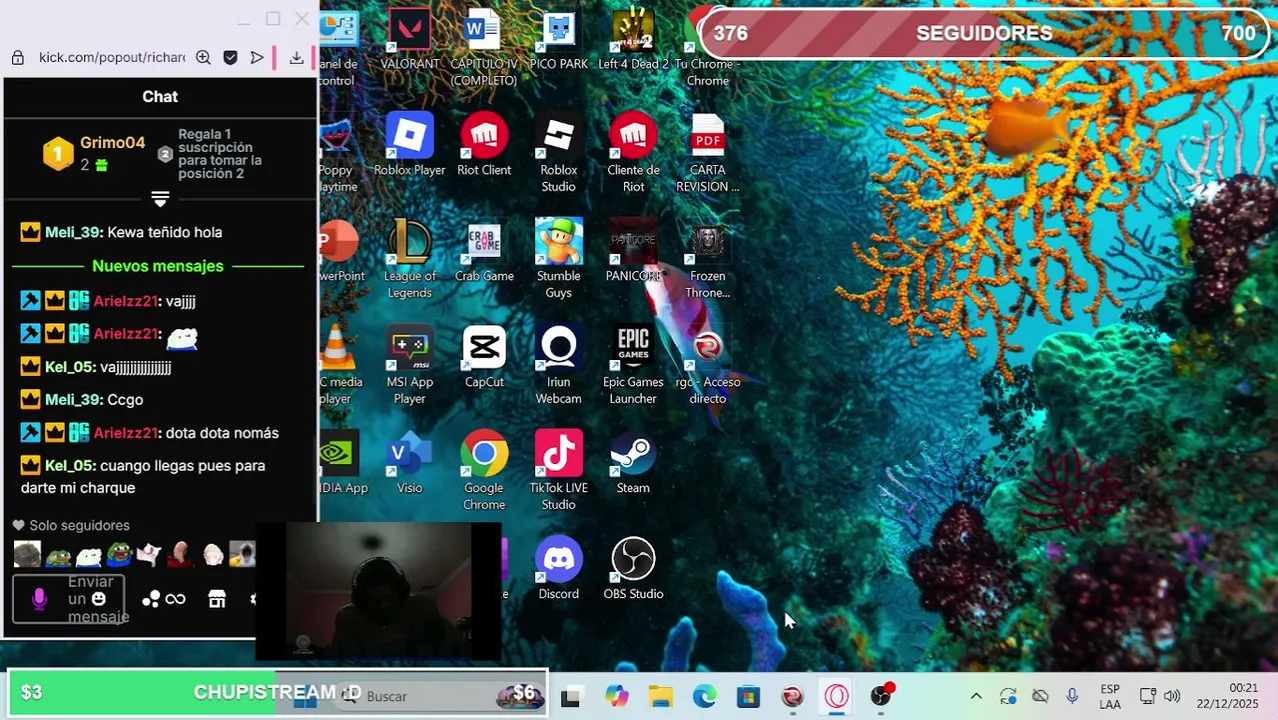Launch Google Chrome desktop icon
The height and width of the screenshot is (720, 1278).
[484, 472]
